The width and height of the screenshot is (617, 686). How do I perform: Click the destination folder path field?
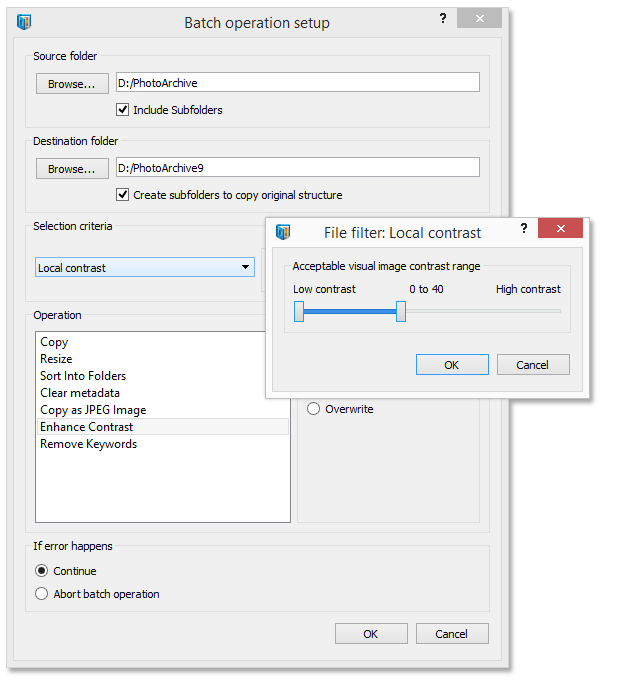298,167
